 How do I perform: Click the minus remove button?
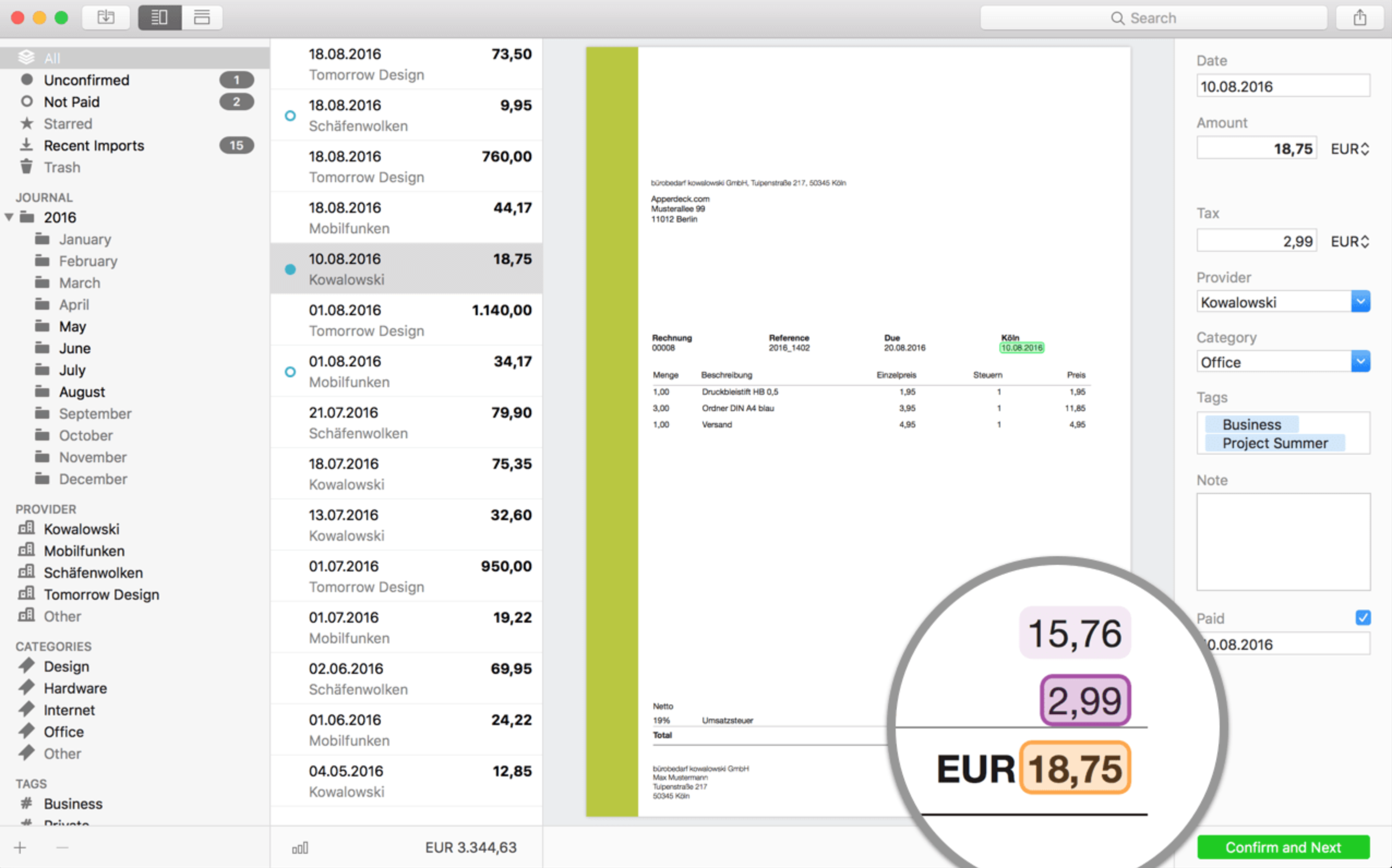coord(63,847)
